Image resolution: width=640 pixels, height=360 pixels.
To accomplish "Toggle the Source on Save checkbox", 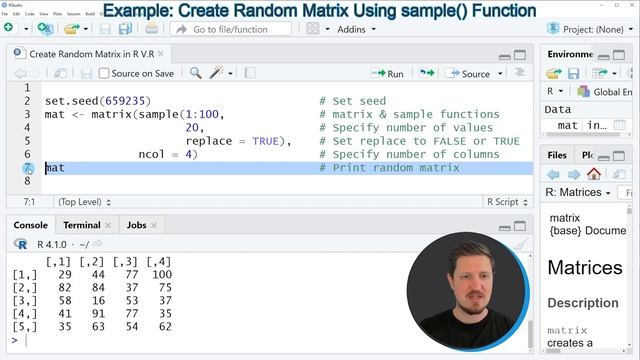I will click(x=104, y=73).
